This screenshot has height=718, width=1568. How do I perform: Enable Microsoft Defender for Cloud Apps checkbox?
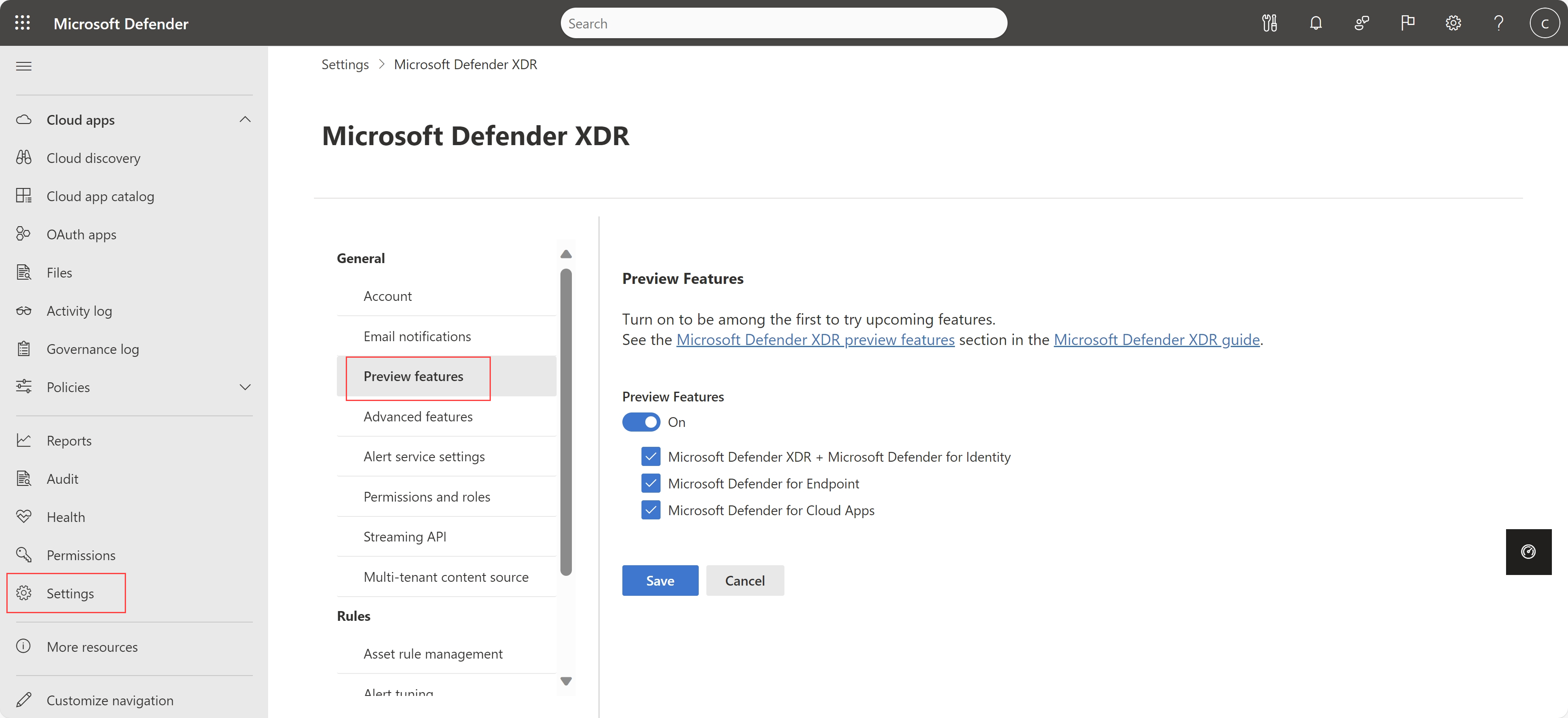tap(650, 510)
